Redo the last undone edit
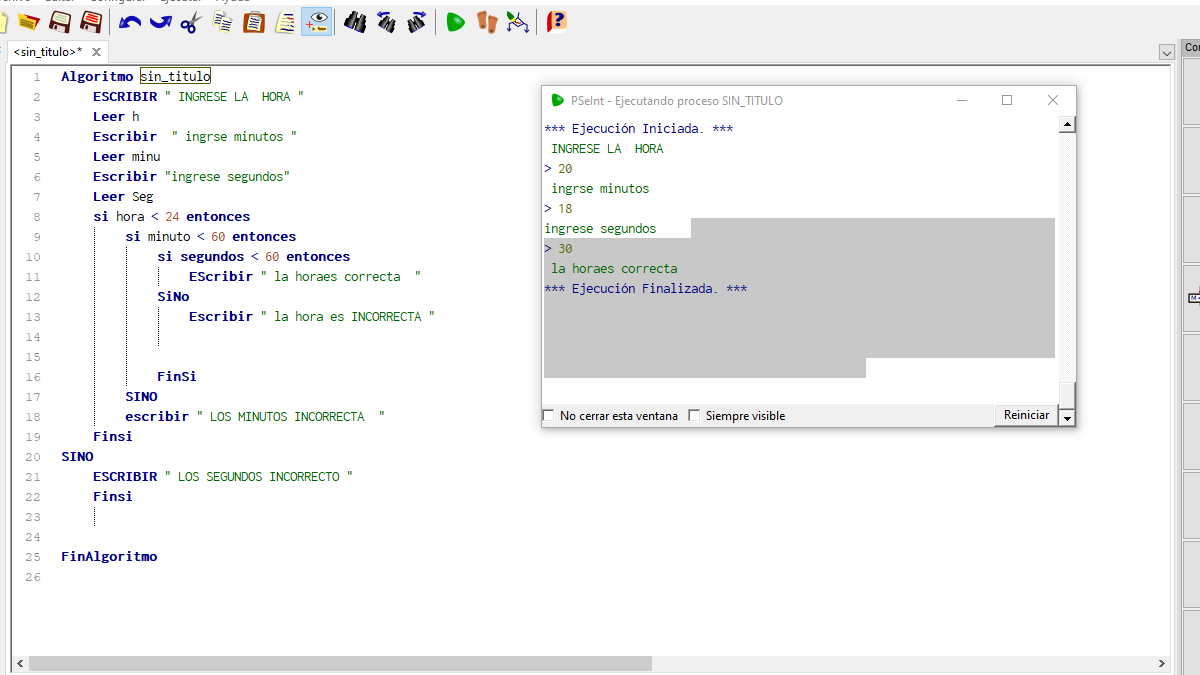 click(x=160, y=21)
